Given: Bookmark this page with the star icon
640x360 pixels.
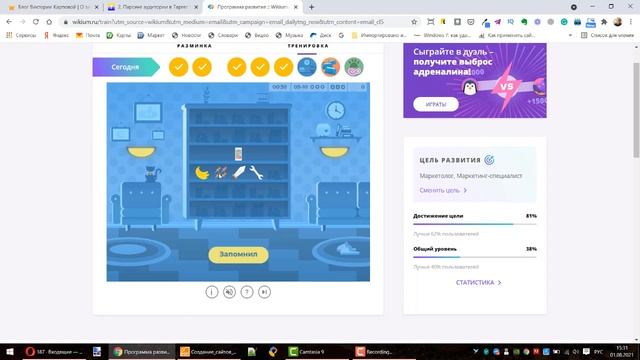Looking at the screenshot, I should click(414, 22).
